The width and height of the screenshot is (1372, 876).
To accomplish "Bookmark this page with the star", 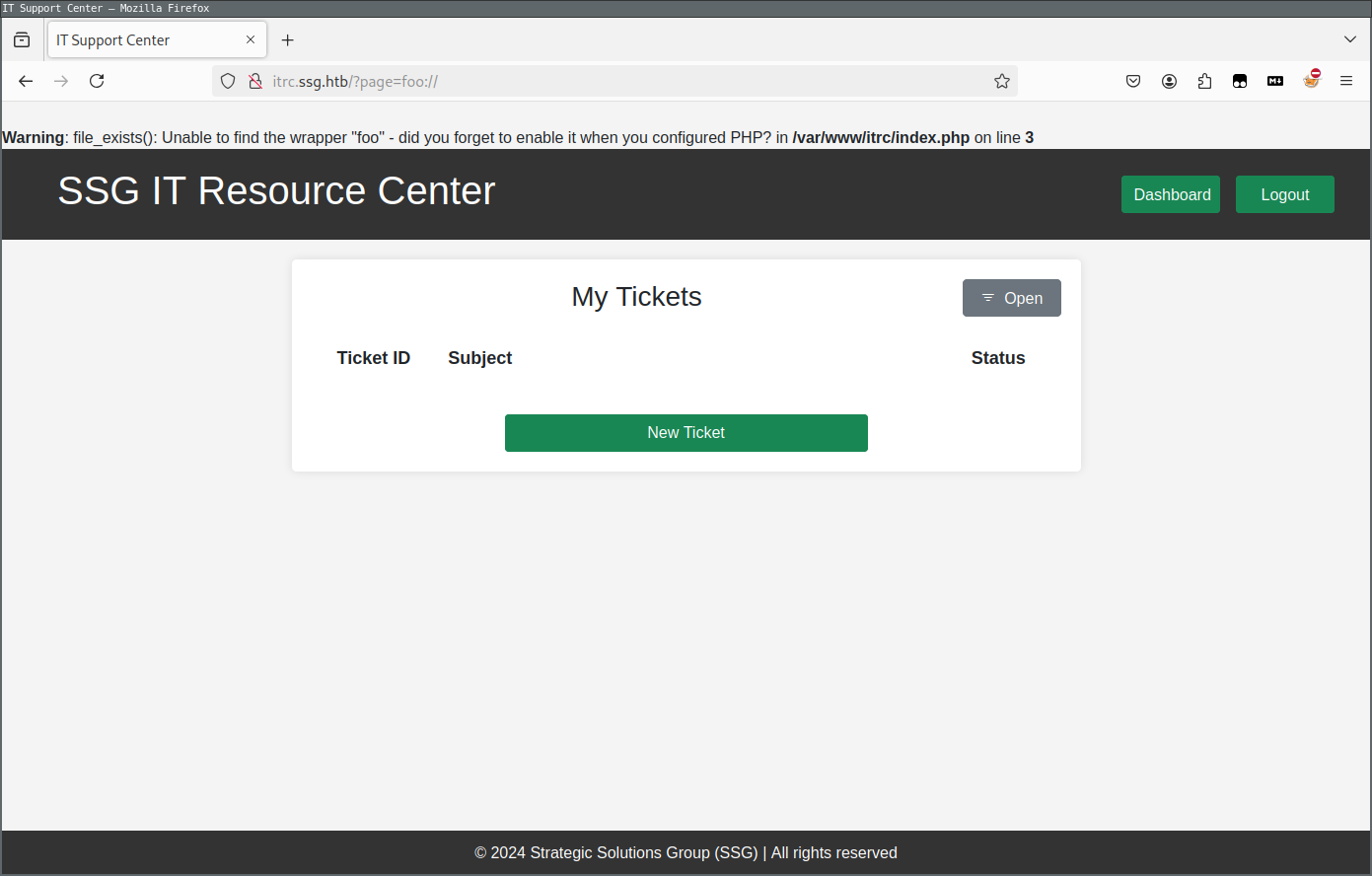I will [x=1002, y=81].
